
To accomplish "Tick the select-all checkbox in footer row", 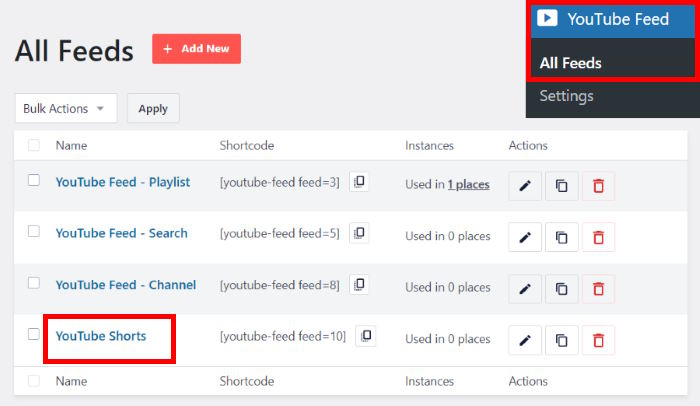I will (34, 381).
